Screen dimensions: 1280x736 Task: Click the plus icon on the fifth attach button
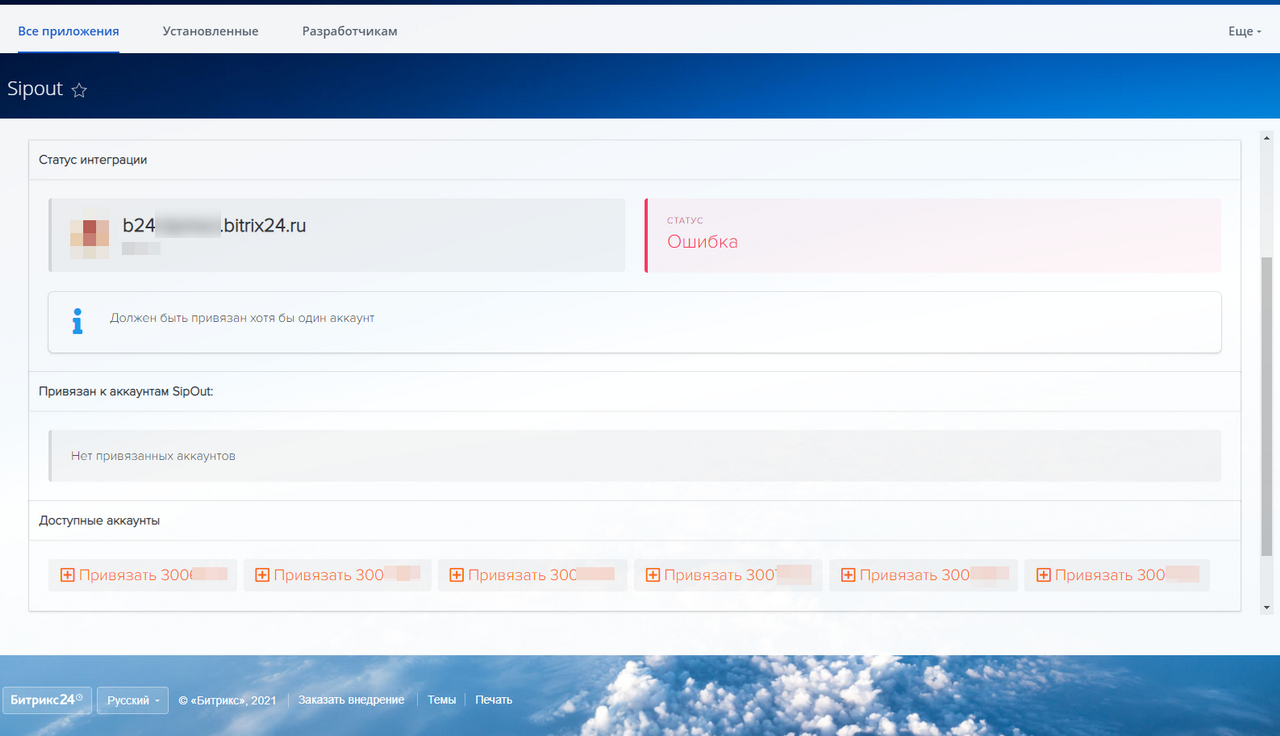(847, 575)
